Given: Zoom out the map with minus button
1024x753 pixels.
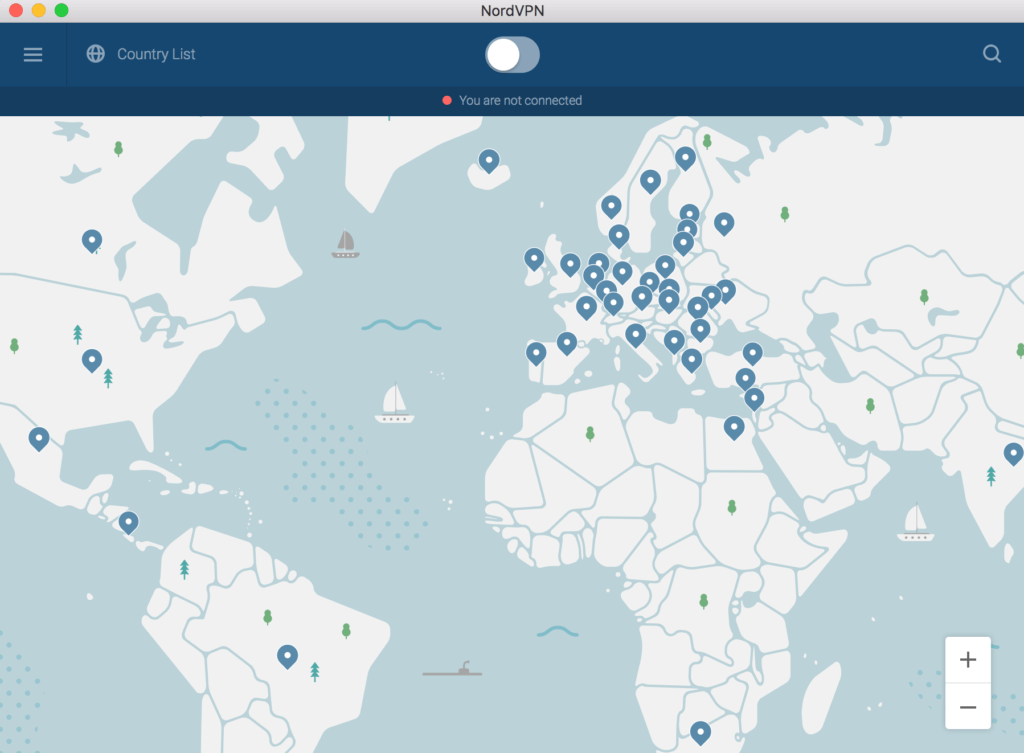Looking at the screenshot, I should point(968,707).
